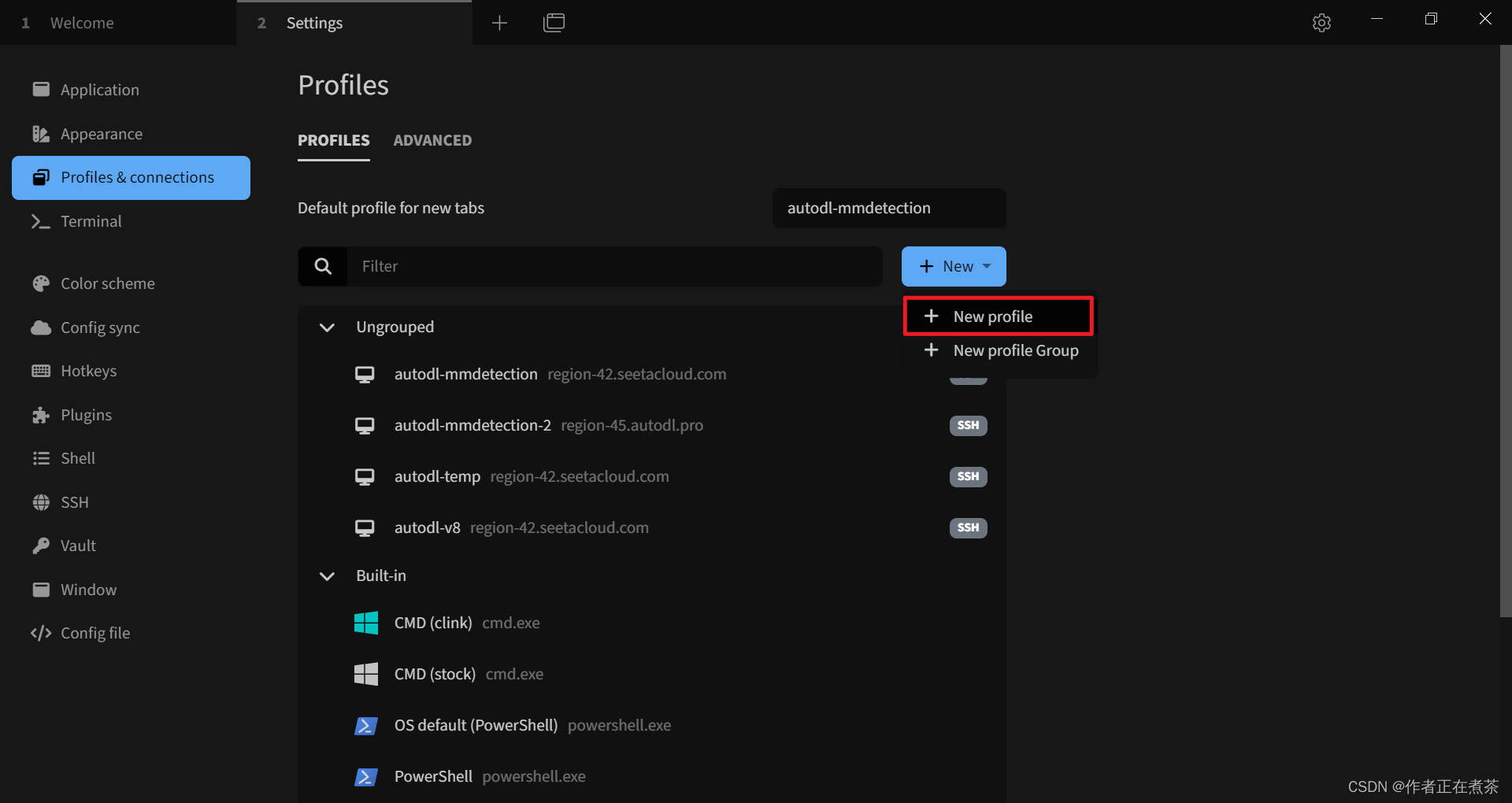Click the Color scheme palette icon
The image size is (1512, 803).
pyautogui.click(x=41, y=283)
